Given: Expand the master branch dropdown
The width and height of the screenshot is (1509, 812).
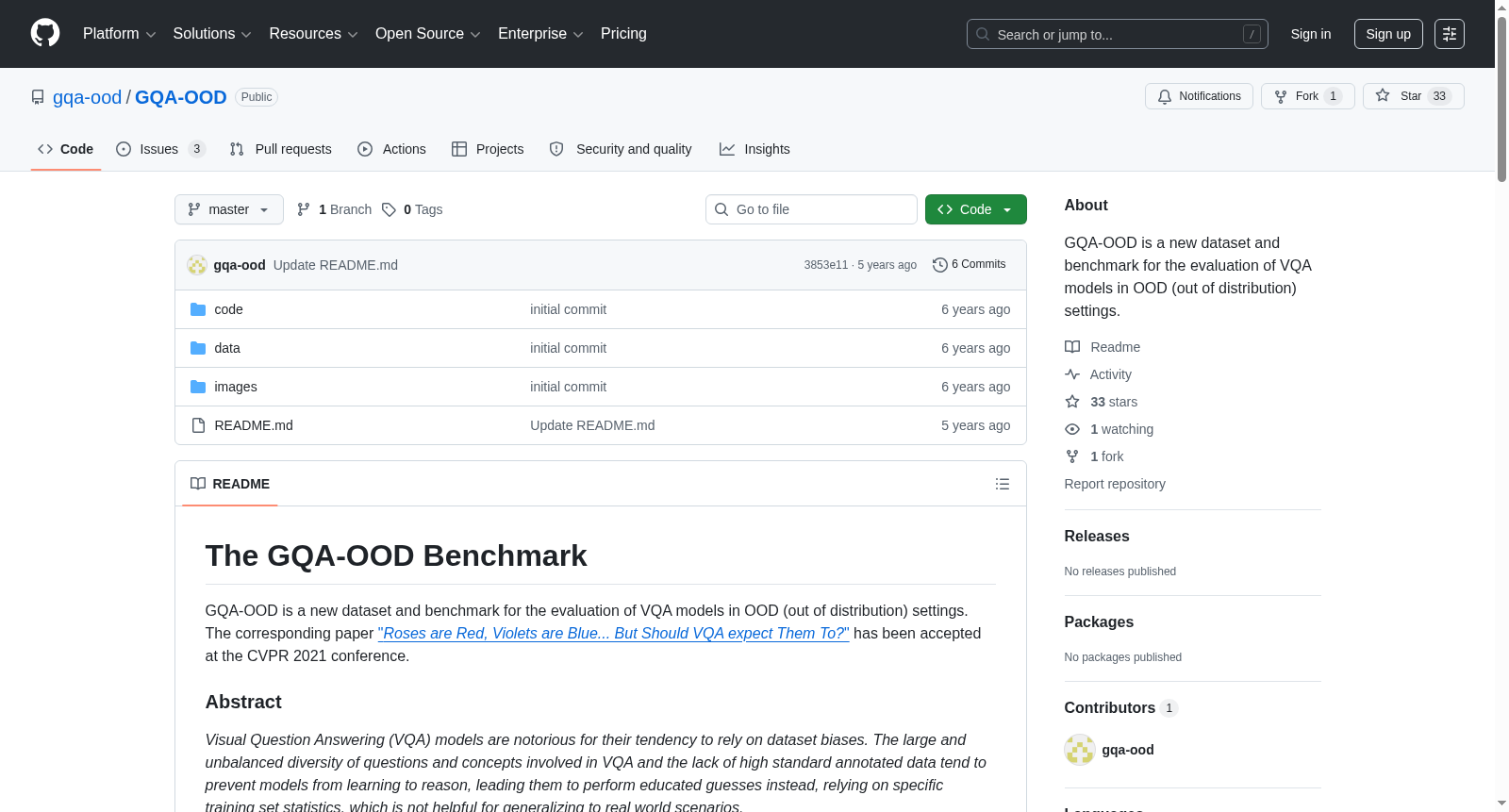Looking at the screenshot, I should coord(228,209).
